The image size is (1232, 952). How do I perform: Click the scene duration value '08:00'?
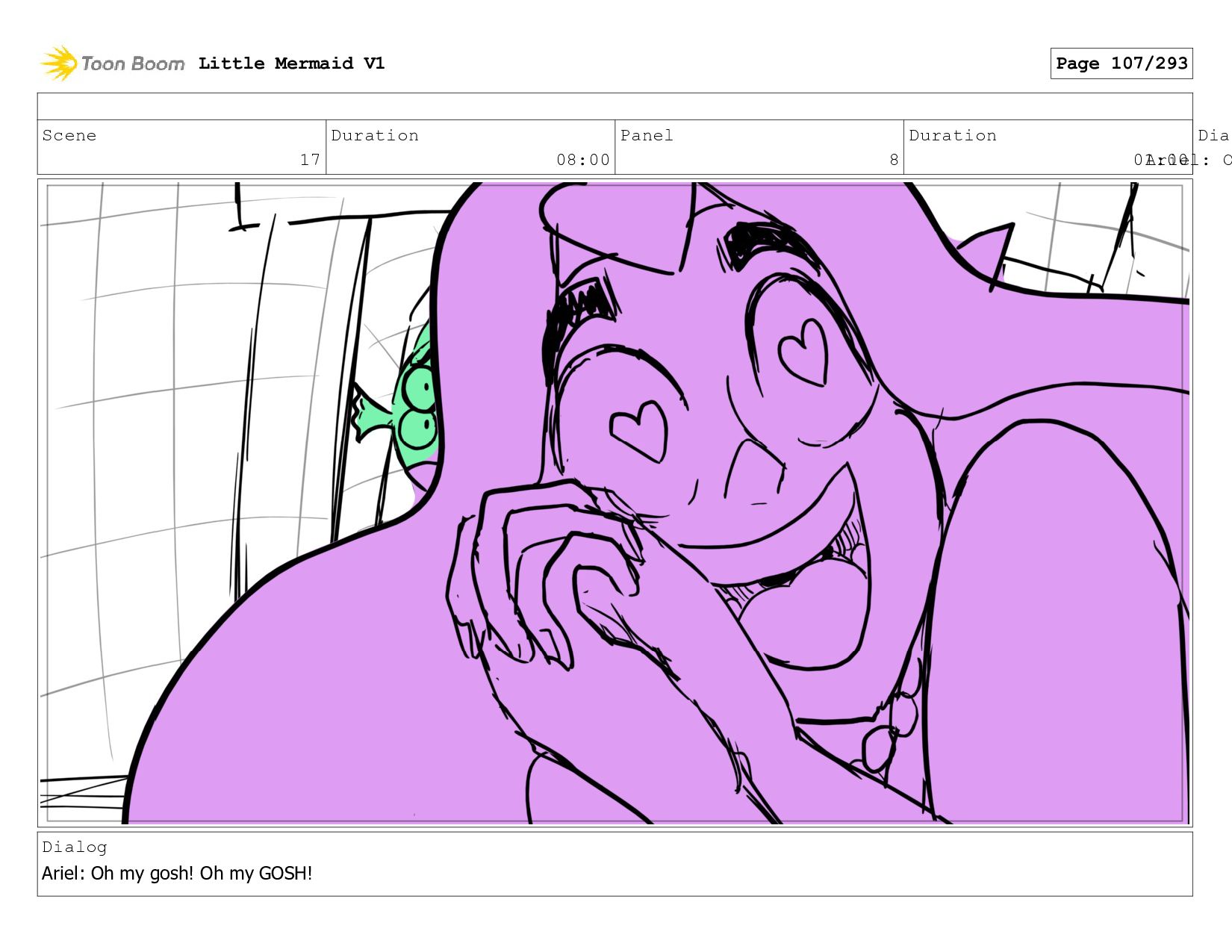(582, 160)
